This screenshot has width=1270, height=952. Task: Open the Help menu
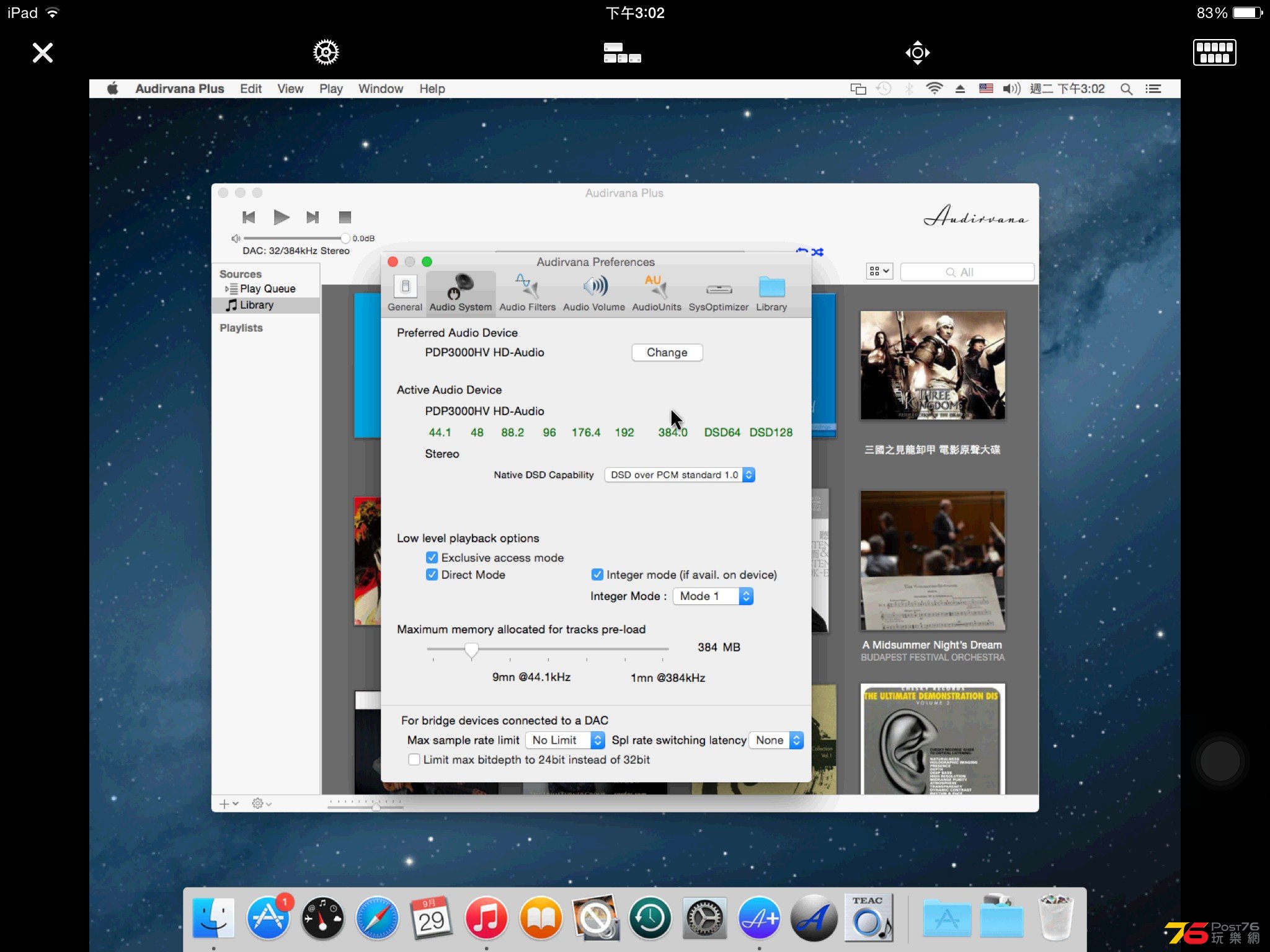432,89
